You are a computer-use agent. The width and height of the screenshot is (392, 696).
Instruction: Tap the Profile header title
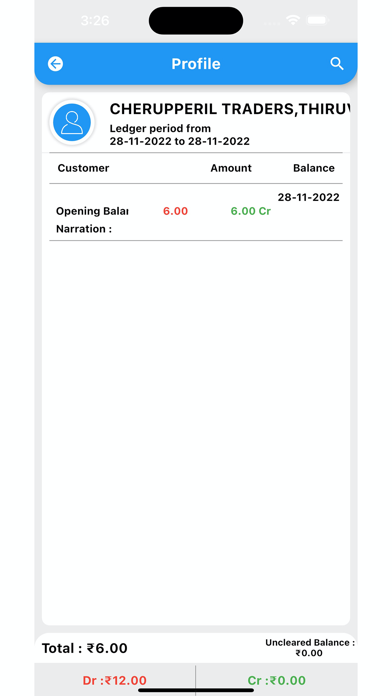coord(196,64)
